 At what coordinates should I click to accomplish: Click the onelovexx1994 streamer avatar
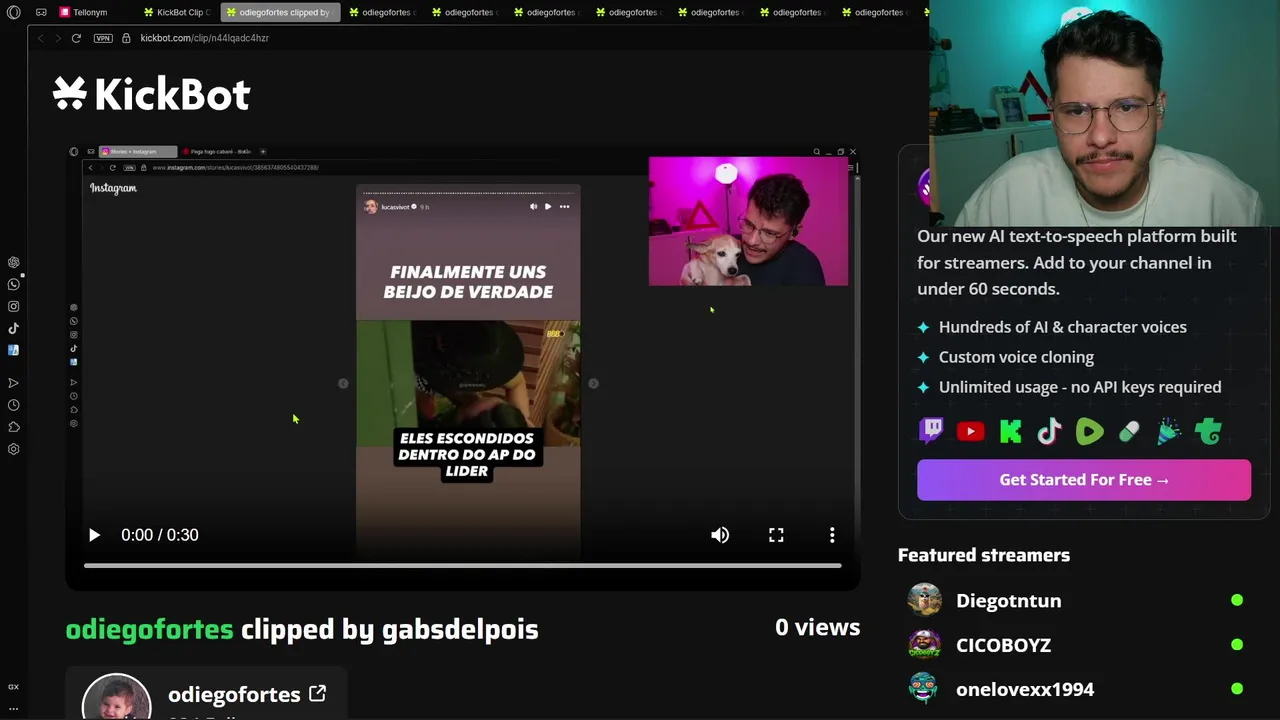tap(924, 688)
